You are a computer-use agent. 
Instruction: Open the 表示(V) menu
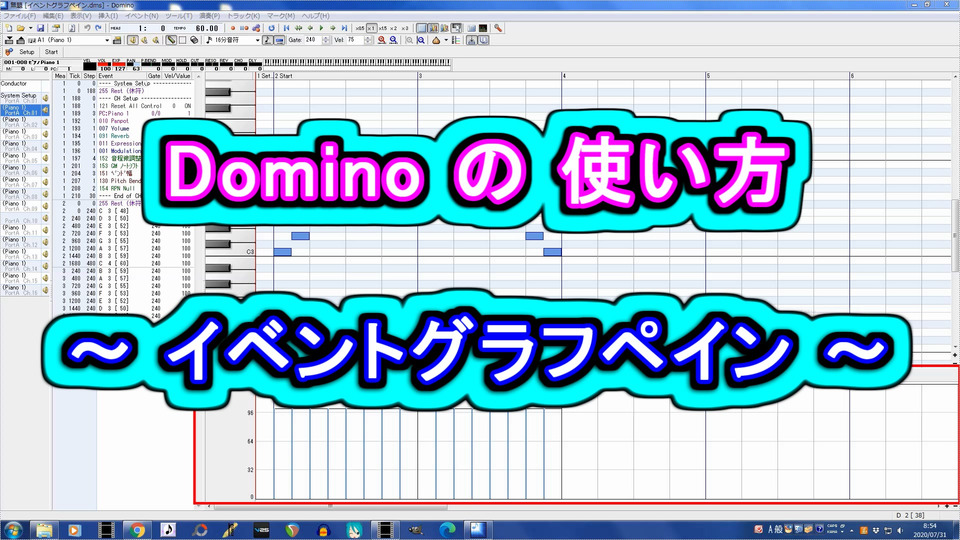pos(80,16)
